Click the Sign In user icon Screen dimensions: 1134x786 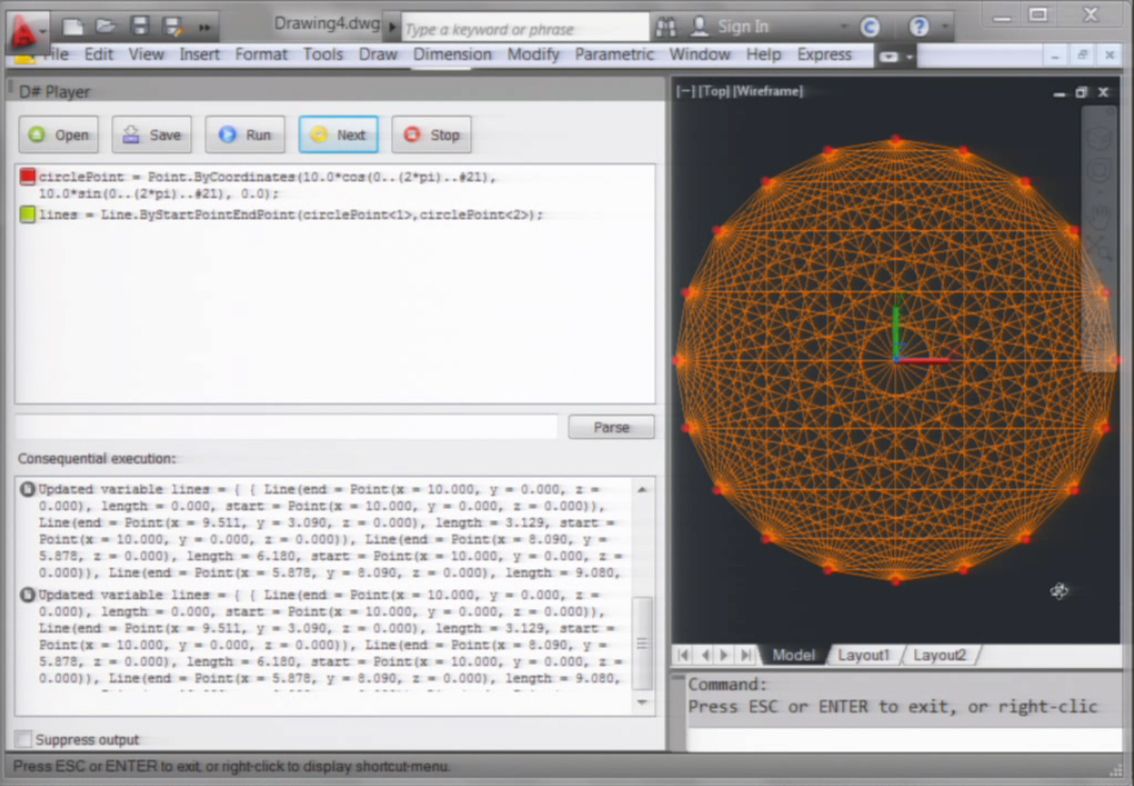(699, 26)
